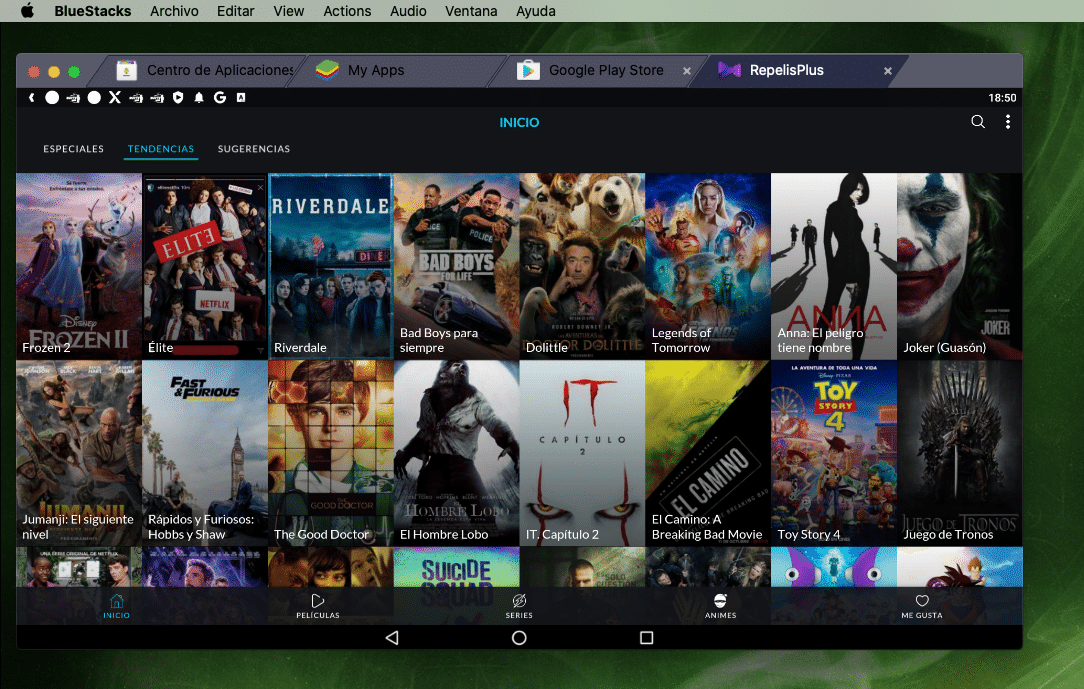Click the Google G icon in the status bar

219,97
